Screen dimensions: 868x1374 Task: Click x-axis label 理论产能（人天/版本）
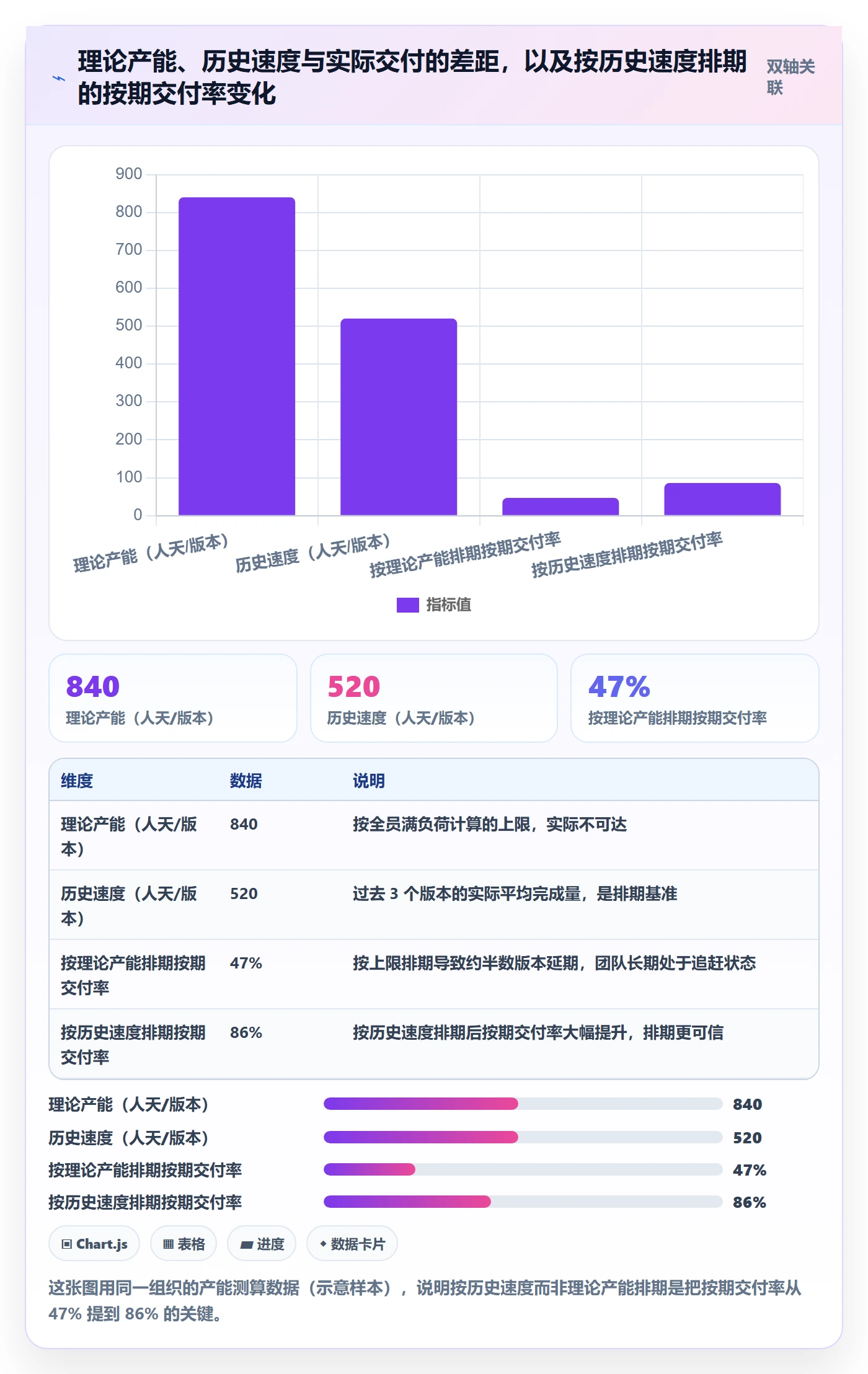pyautogui.click(x=151, y=552)
